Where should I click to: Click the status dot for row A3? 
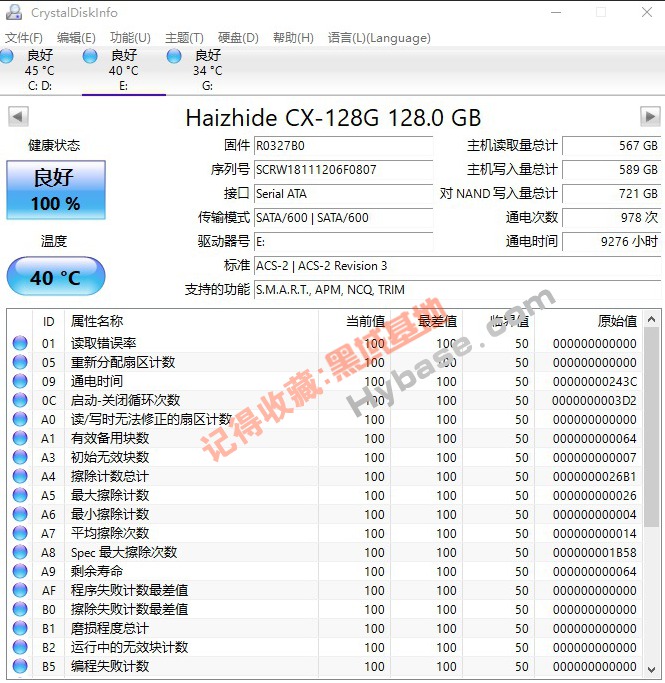coord(20,457)
